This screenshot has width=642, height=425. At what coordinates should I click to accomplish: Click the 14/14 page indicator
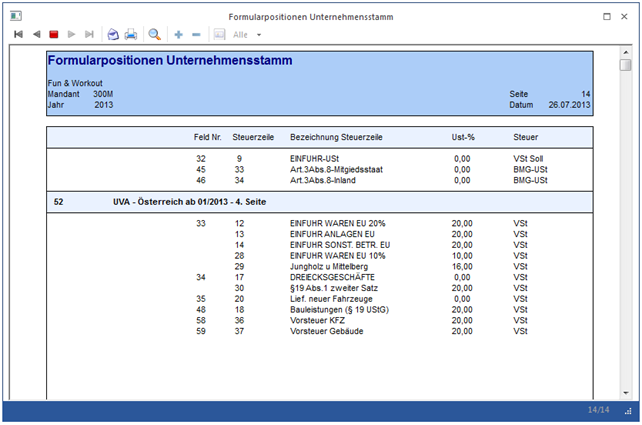coord(597,411)
